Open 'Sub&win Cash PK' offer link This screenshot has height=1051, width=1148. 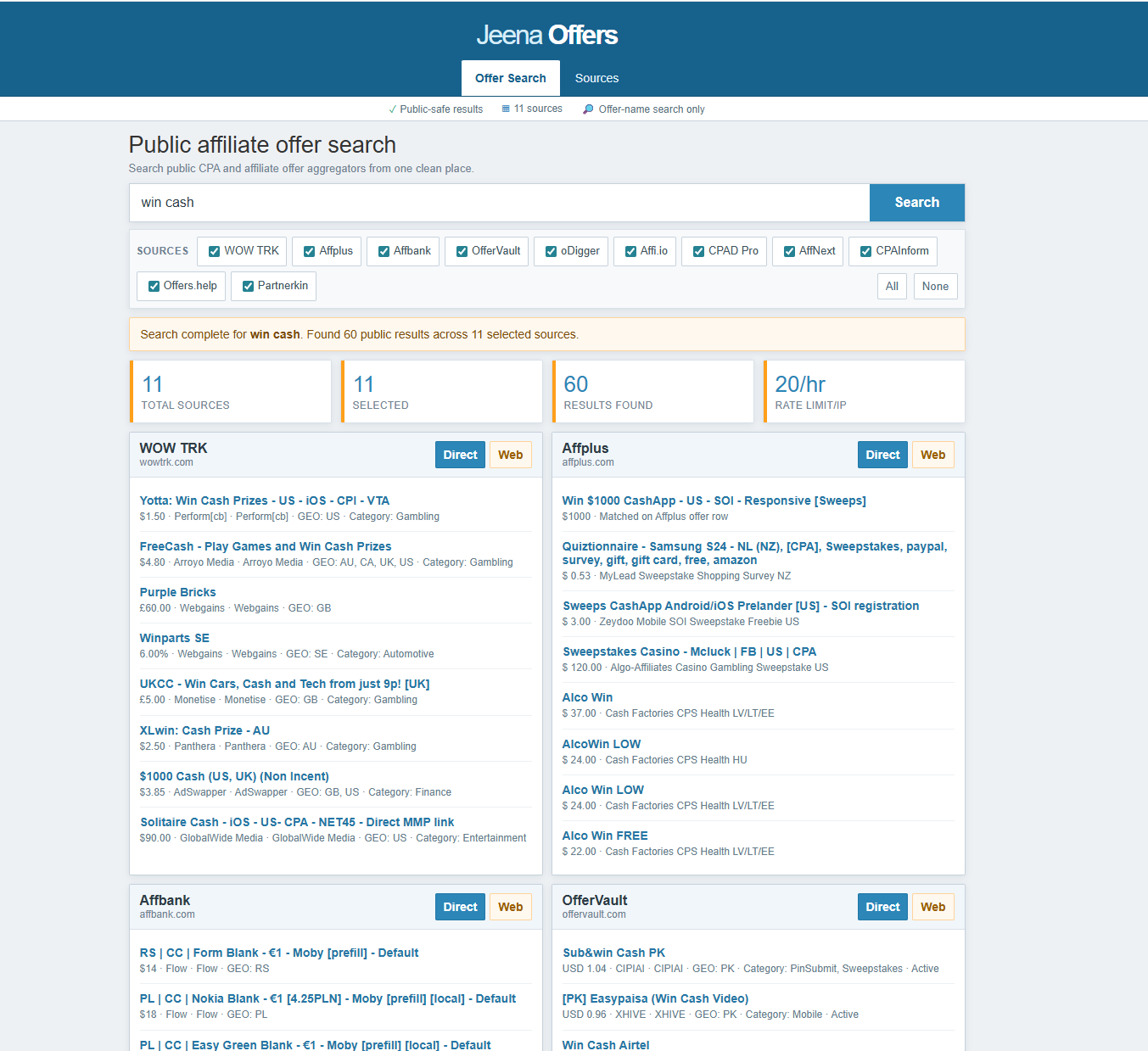click(x=613, y=953)
